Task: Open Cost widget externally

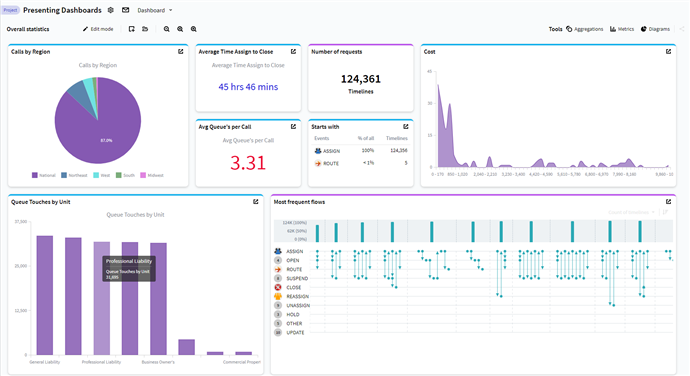Action: tap(668, 52)
